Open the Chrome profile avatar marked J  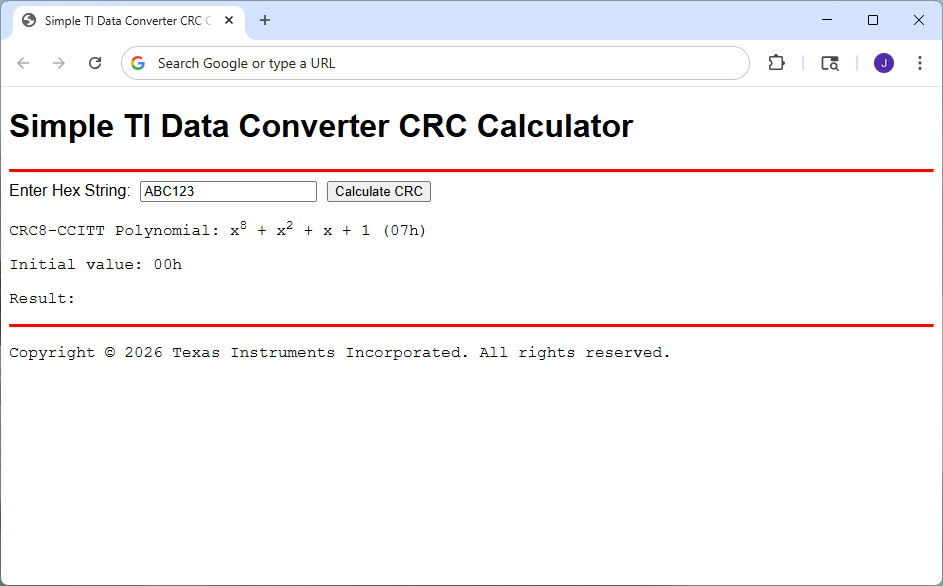click(883, 62)
